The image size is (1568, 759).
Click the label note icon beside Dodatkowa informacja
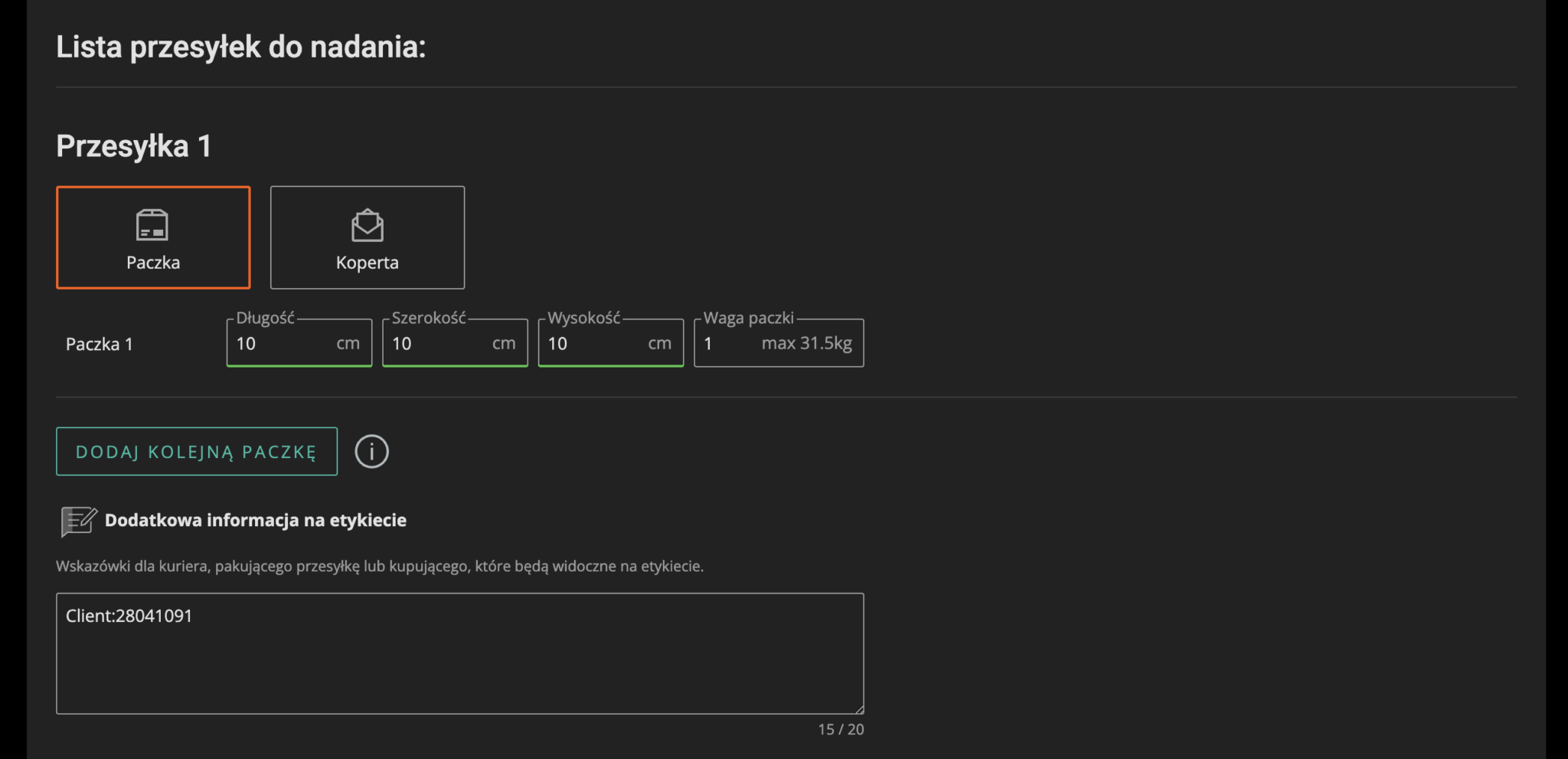[78, 521]
